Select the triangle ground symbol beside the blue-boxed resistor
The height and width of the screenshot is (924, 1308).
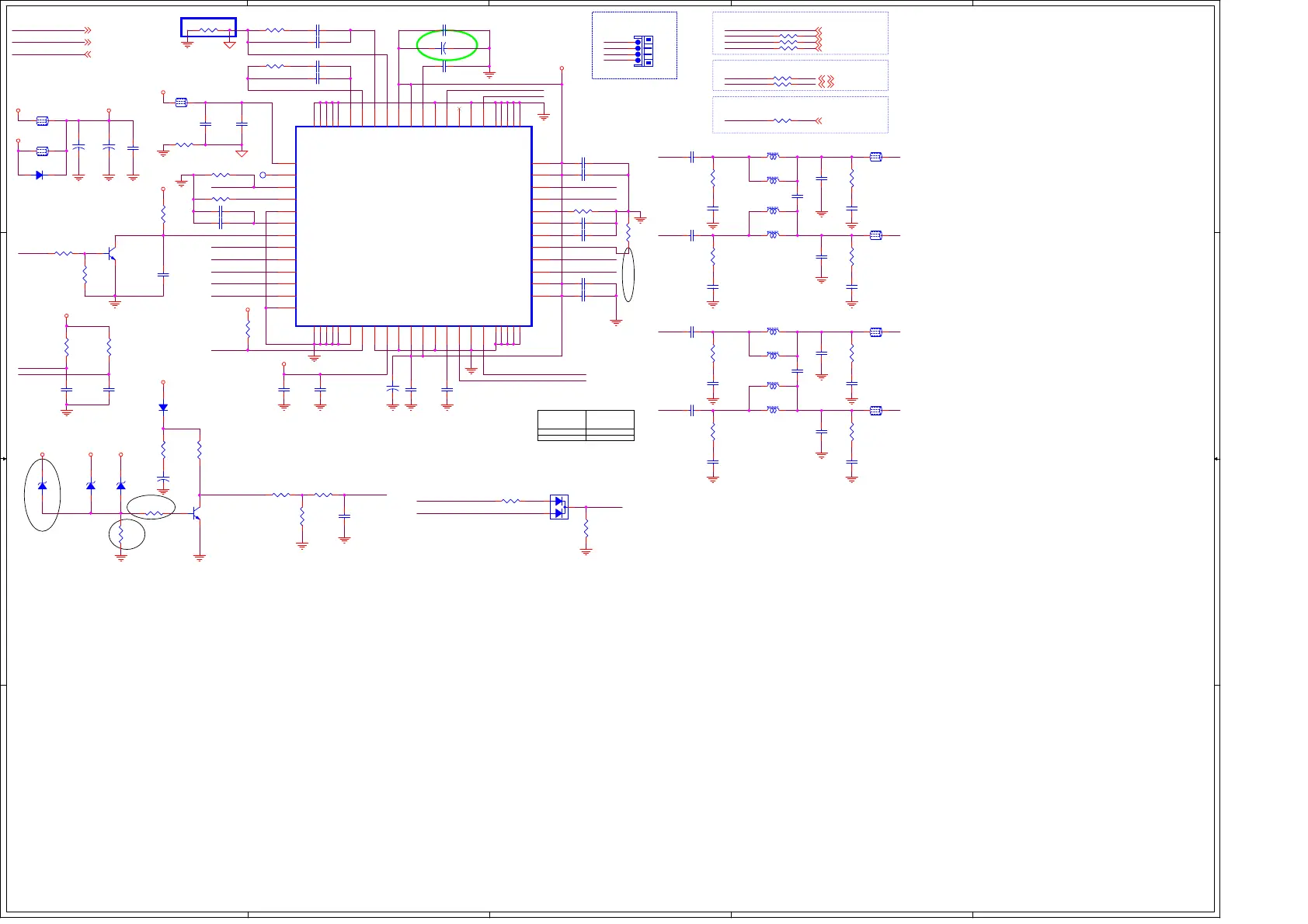pyautogui.click(x=230, y=45)
